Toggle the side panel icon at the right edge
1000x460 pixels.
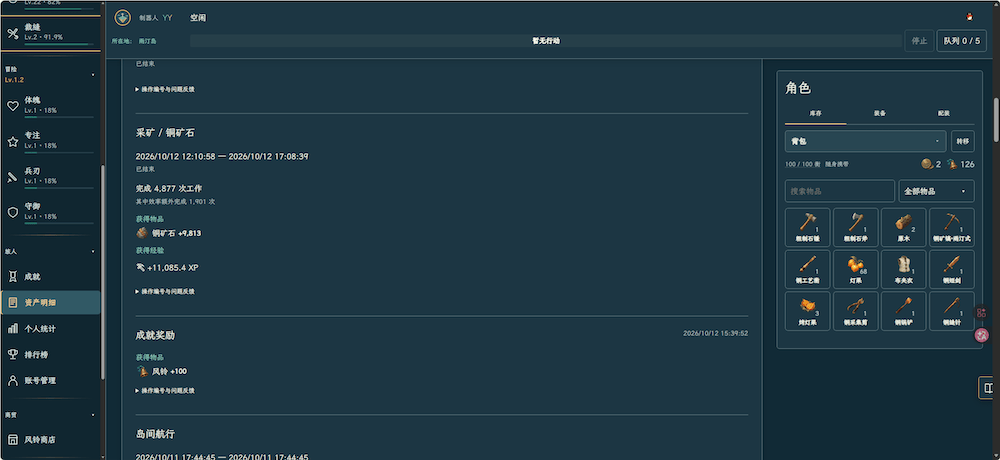(x=988, y=388)
